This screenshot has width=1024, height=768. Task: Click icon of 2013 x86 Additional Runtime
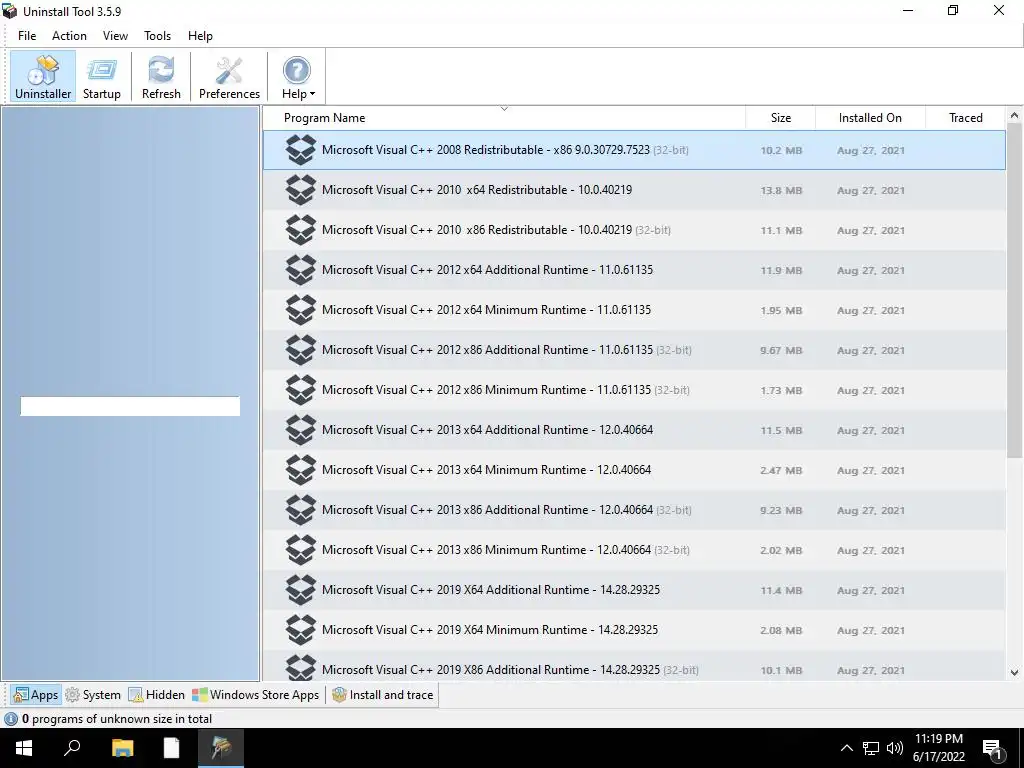[x=301, y=510]
